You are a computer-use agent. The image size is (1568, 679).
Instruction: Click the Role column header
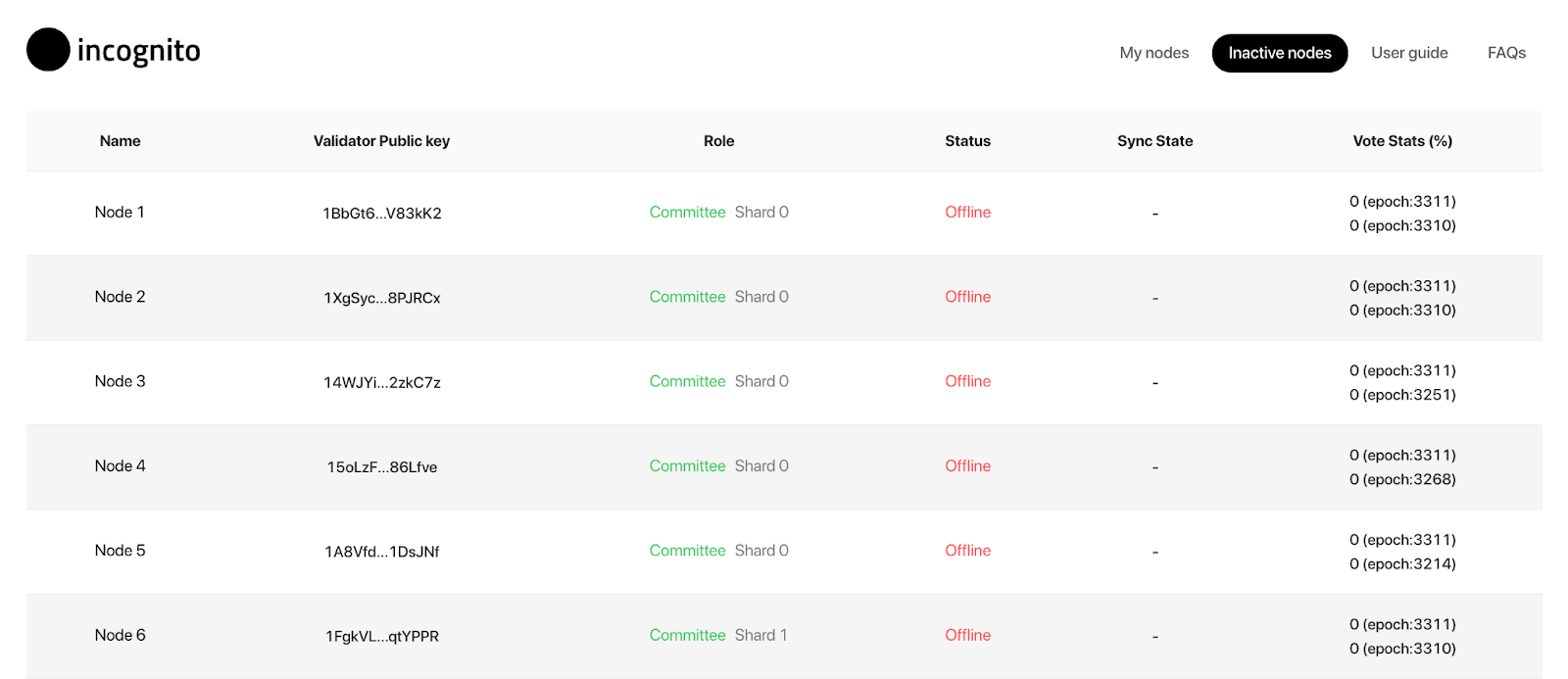click(718, 141)
